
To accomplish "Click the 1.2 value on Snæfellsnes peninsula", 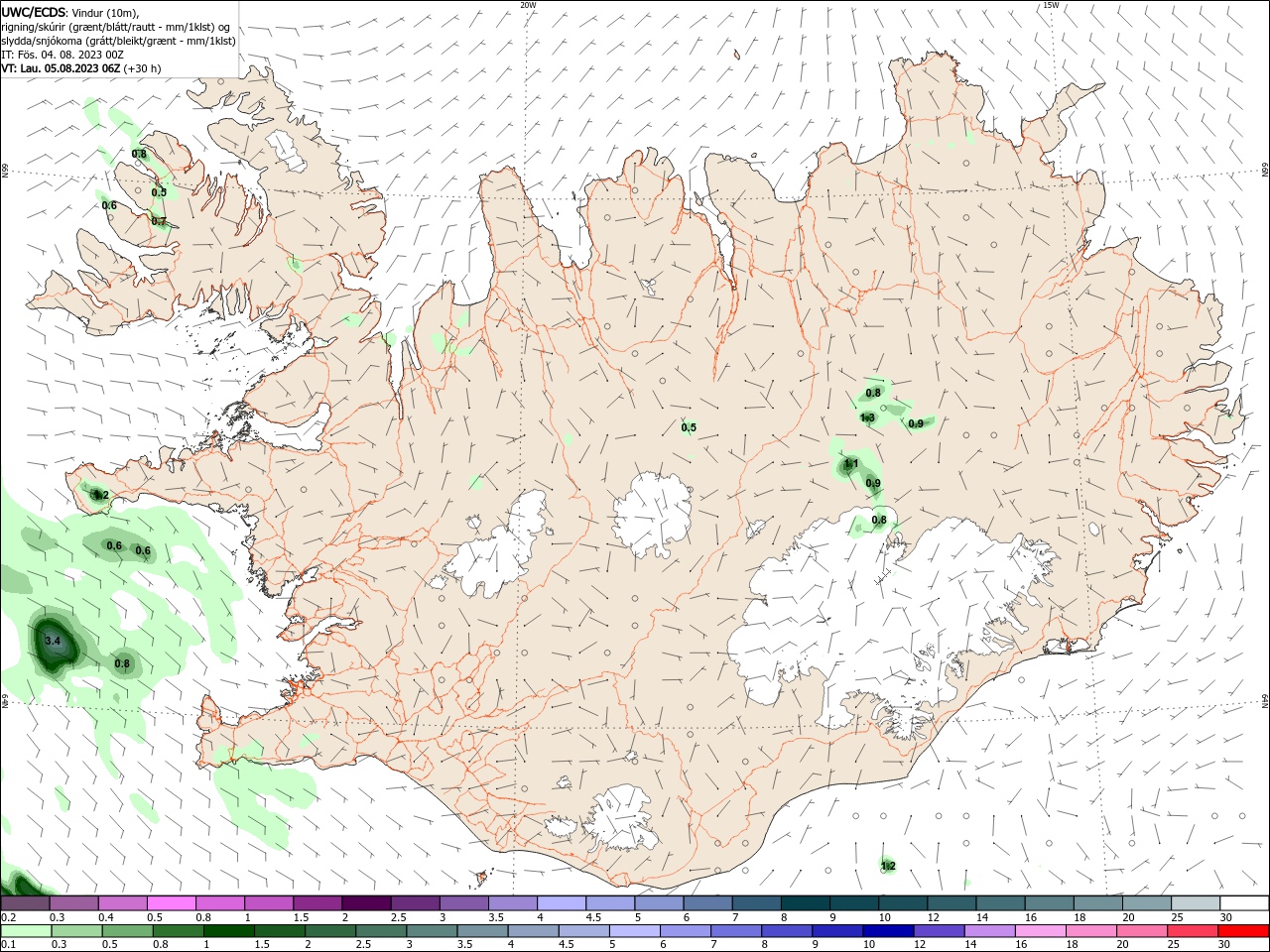I will (100, 494).
